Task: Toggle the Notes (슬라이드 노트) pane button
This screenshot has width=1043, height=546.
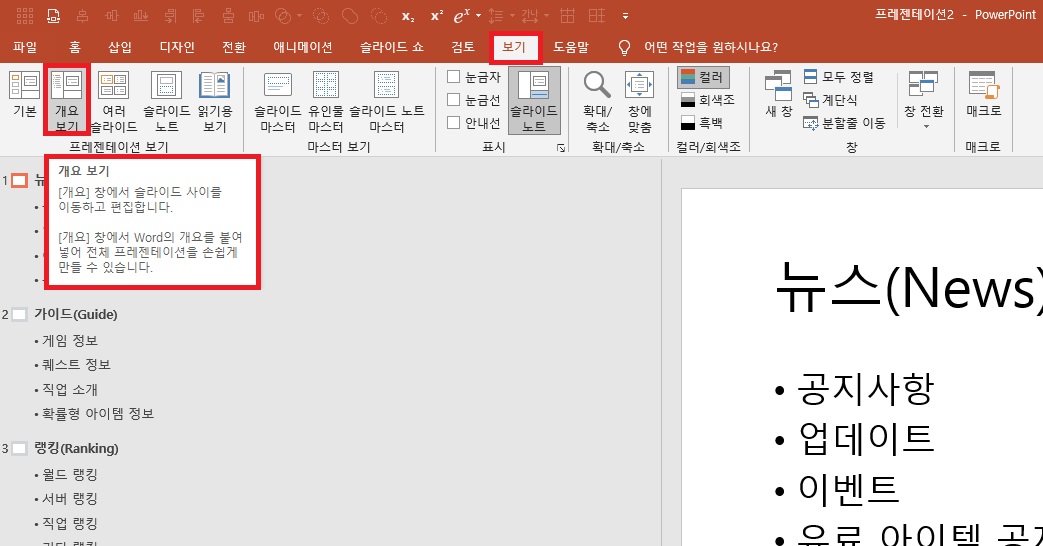Action: pos(533,101)
